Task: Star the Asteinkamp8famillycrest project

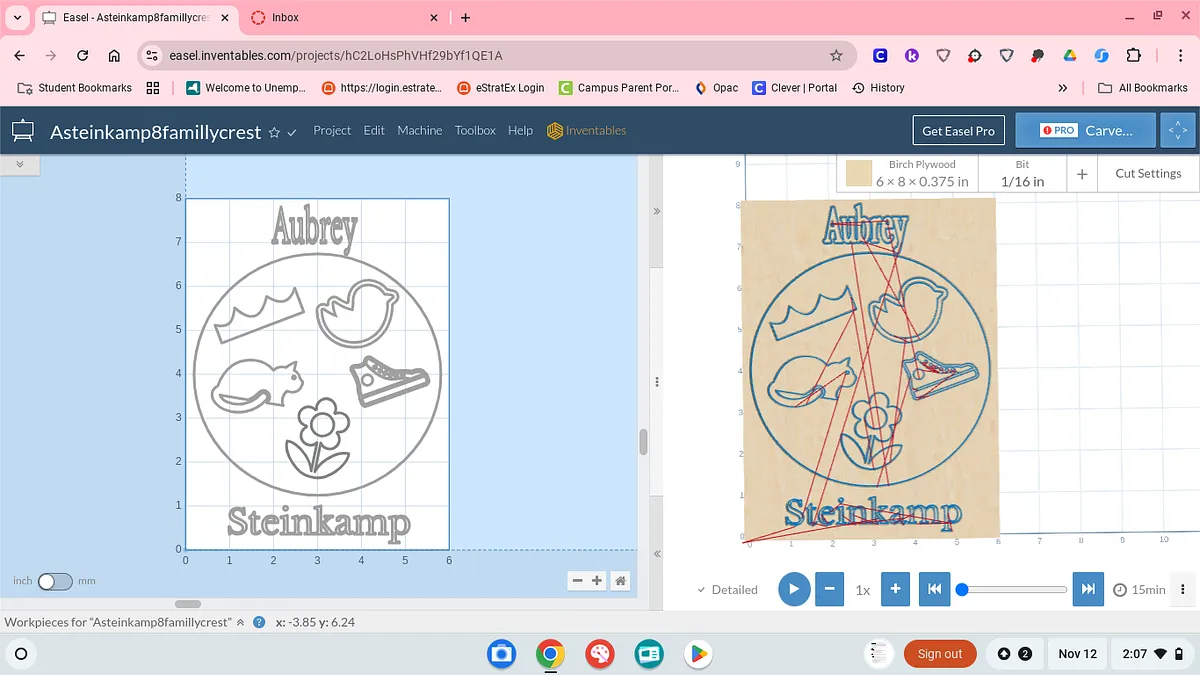Action: coord(274,132)
